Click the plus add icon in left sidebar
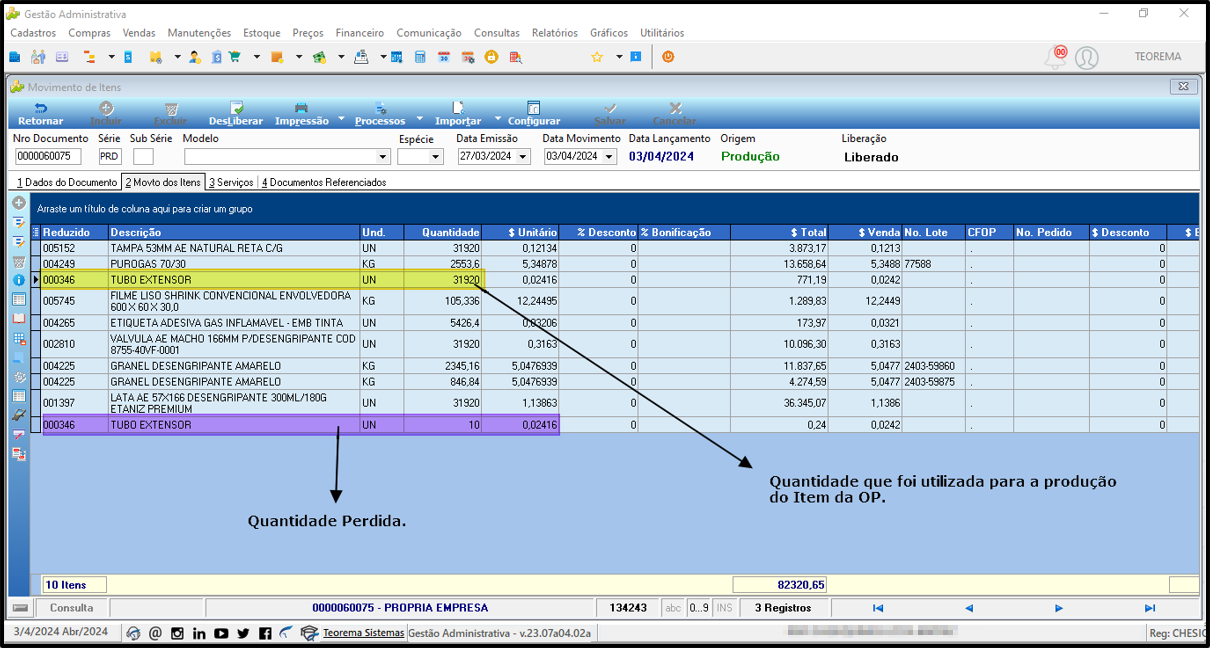This screenshot has width=1210, height=648. [x=19, y=203]
